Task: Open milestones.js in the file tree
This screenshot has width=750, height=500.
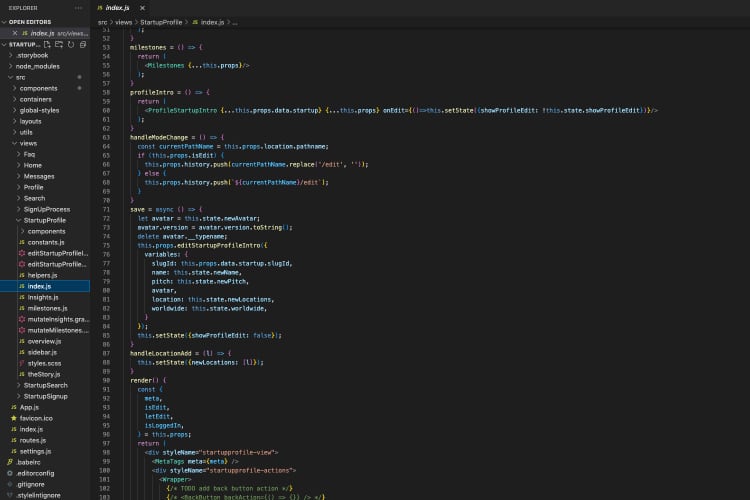Action: tap(47, 308)
